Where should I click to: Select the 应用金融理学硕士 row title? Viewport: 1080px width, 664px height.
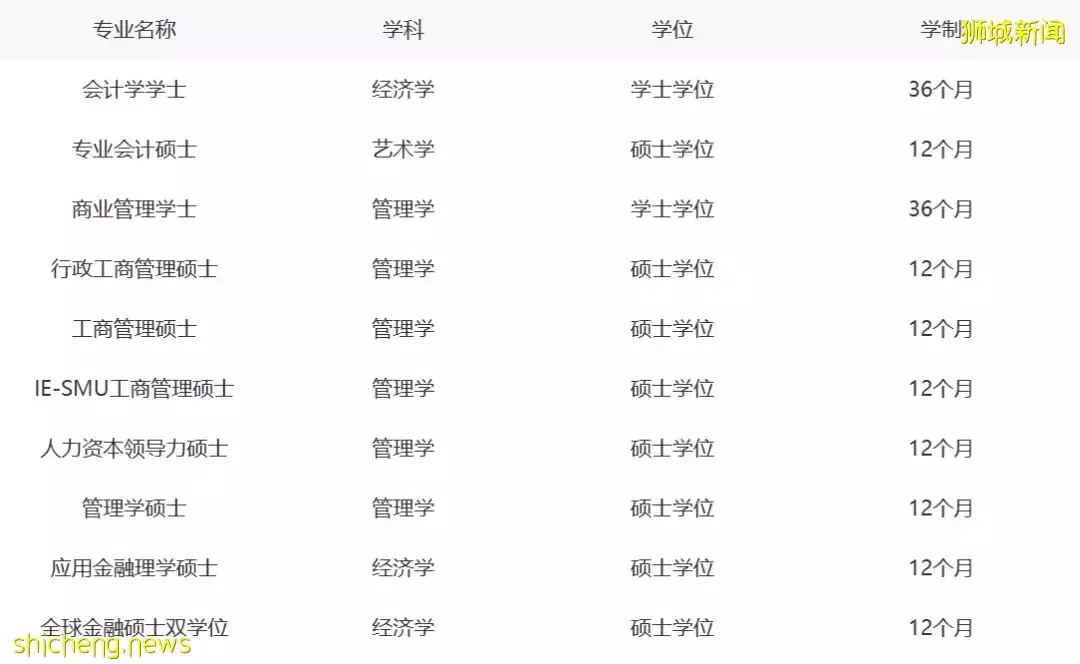(134, 568)
